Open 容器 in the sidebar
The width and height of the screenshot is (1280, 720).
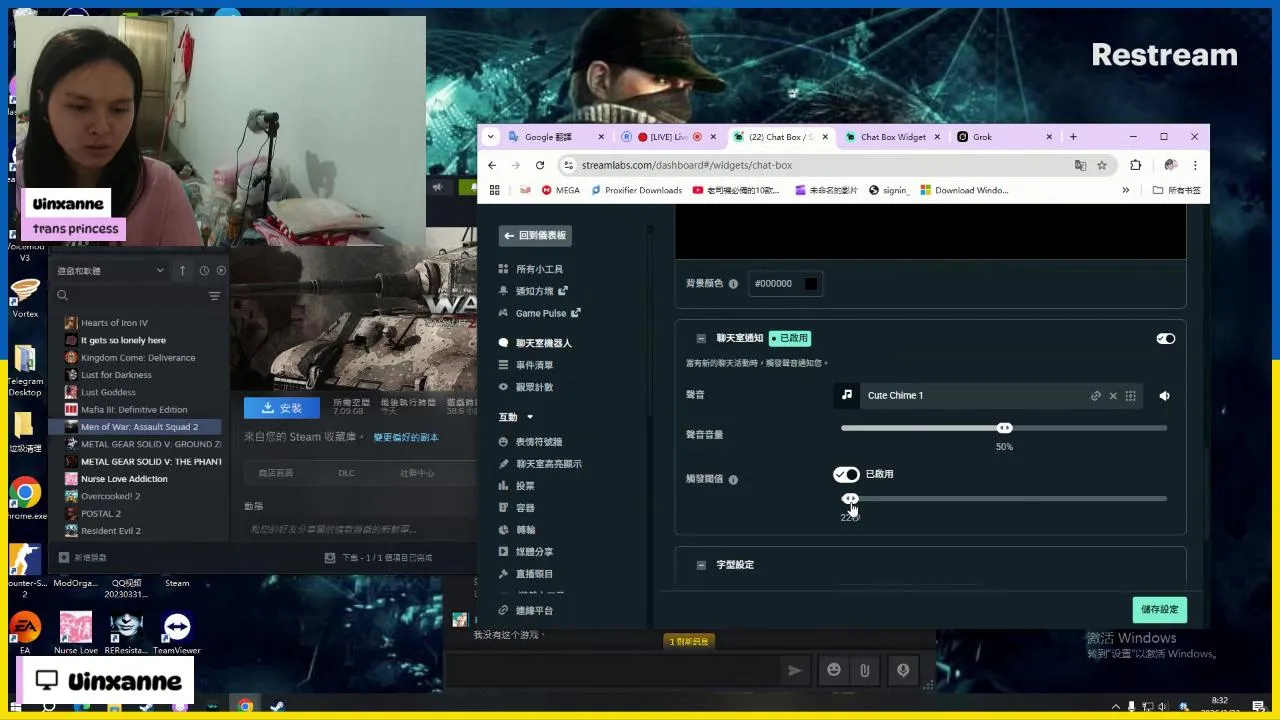(x=517, y=507)
